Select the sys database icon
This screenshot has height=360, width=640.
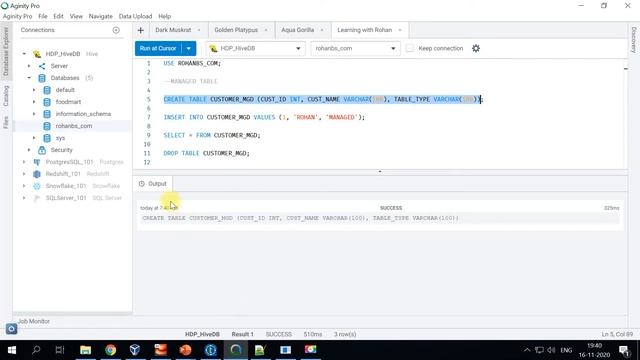(x=47, y=138)
